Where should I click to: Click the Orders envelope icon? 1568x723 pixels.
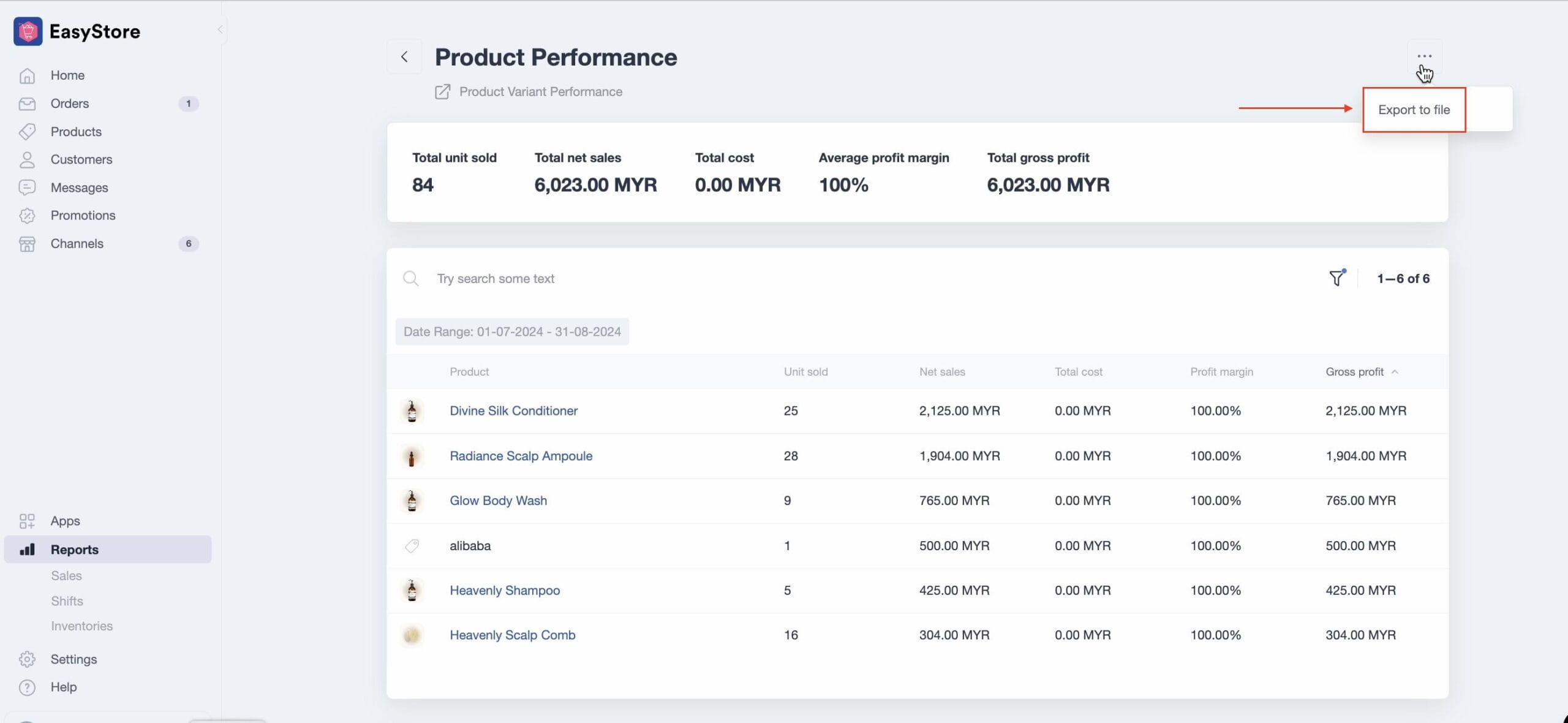pyautogui.click(x=27, y=104)
